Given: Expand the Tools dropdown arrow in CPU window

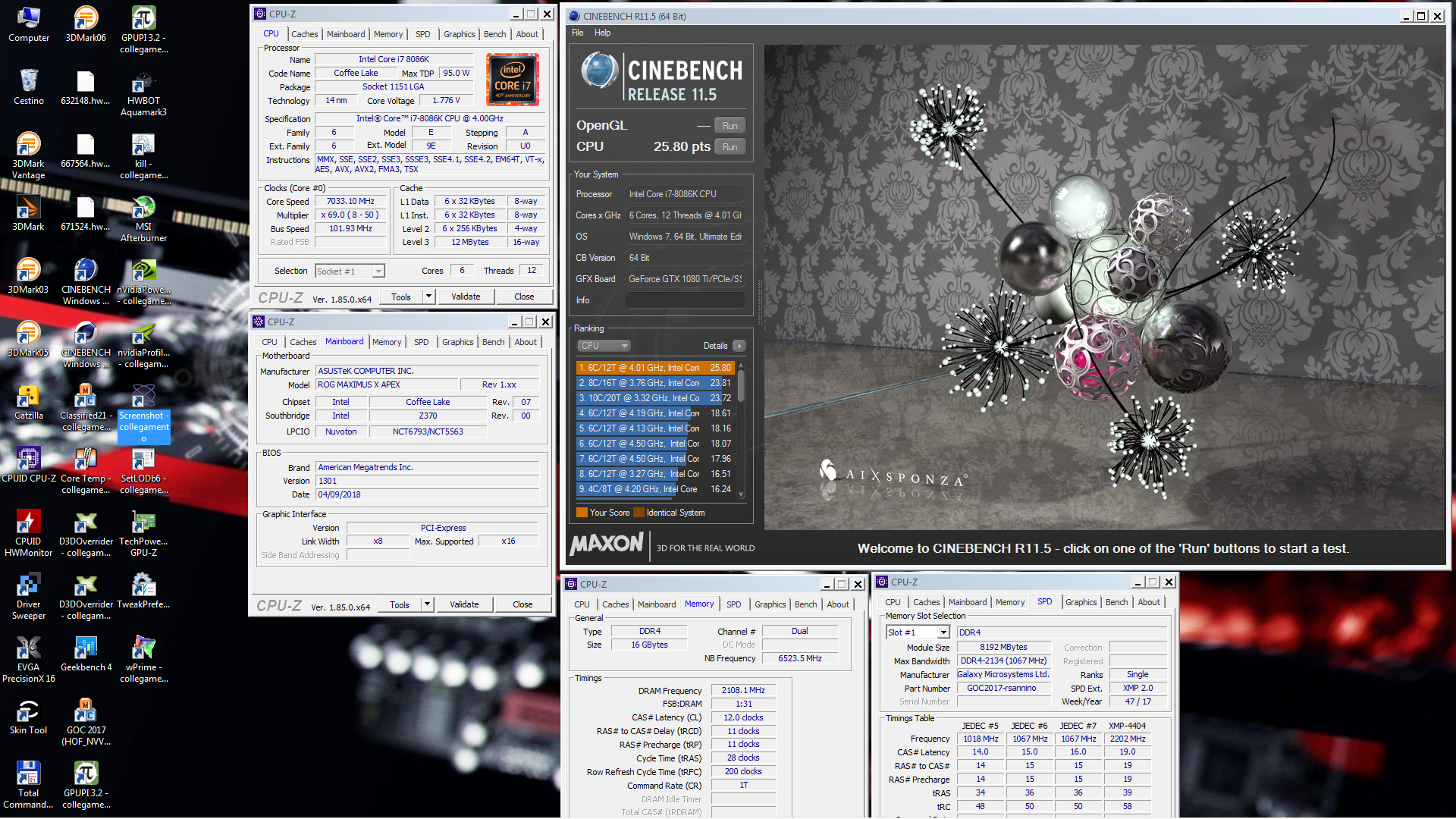Looking at the screenshot, I should coord(428,297).
